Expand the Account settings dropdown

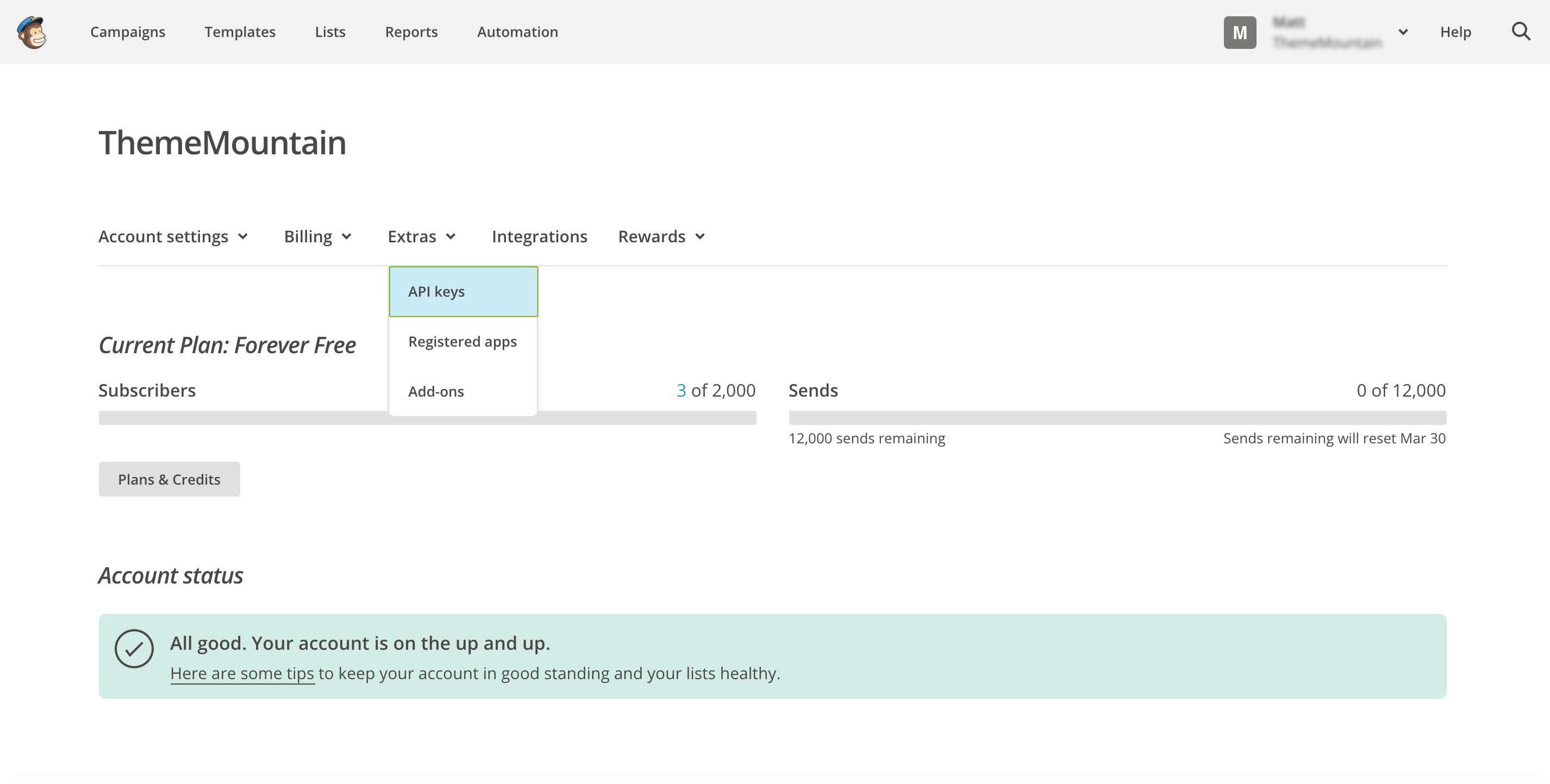(173, 236)
